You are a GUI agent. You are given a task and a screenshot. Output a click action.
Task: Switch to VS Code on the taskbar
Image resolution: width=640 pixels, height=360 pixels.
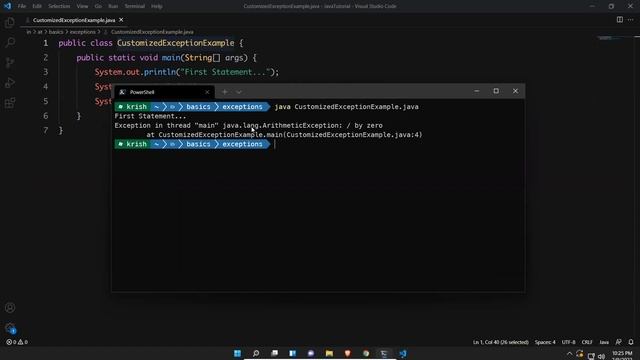[x=403, y=353]
